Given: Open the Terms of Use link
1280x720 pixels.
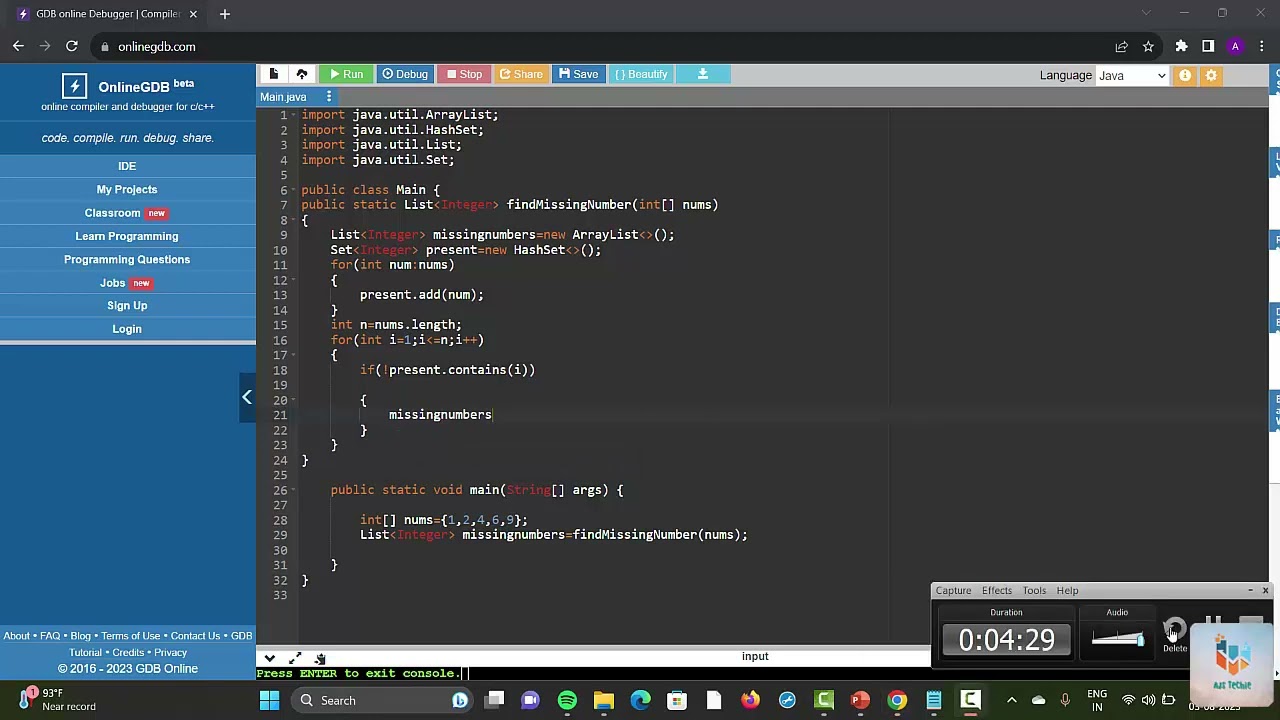Looking at the screenshot, I should [x=131, y=636].
